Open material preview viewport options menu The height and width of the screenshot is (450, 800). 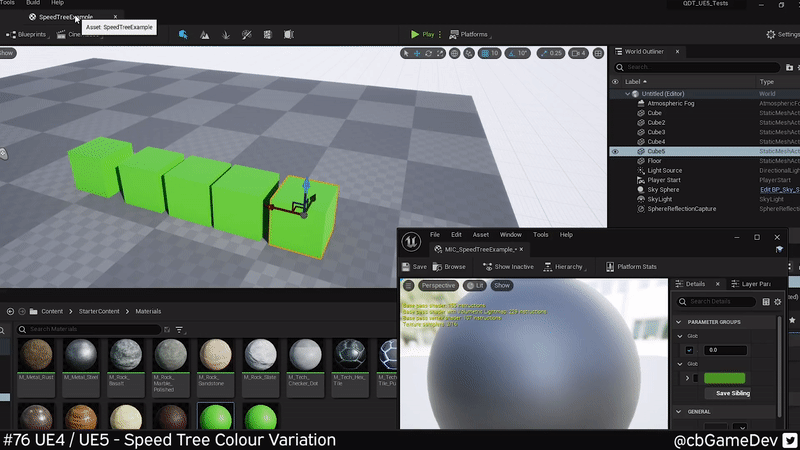(408, 285)
